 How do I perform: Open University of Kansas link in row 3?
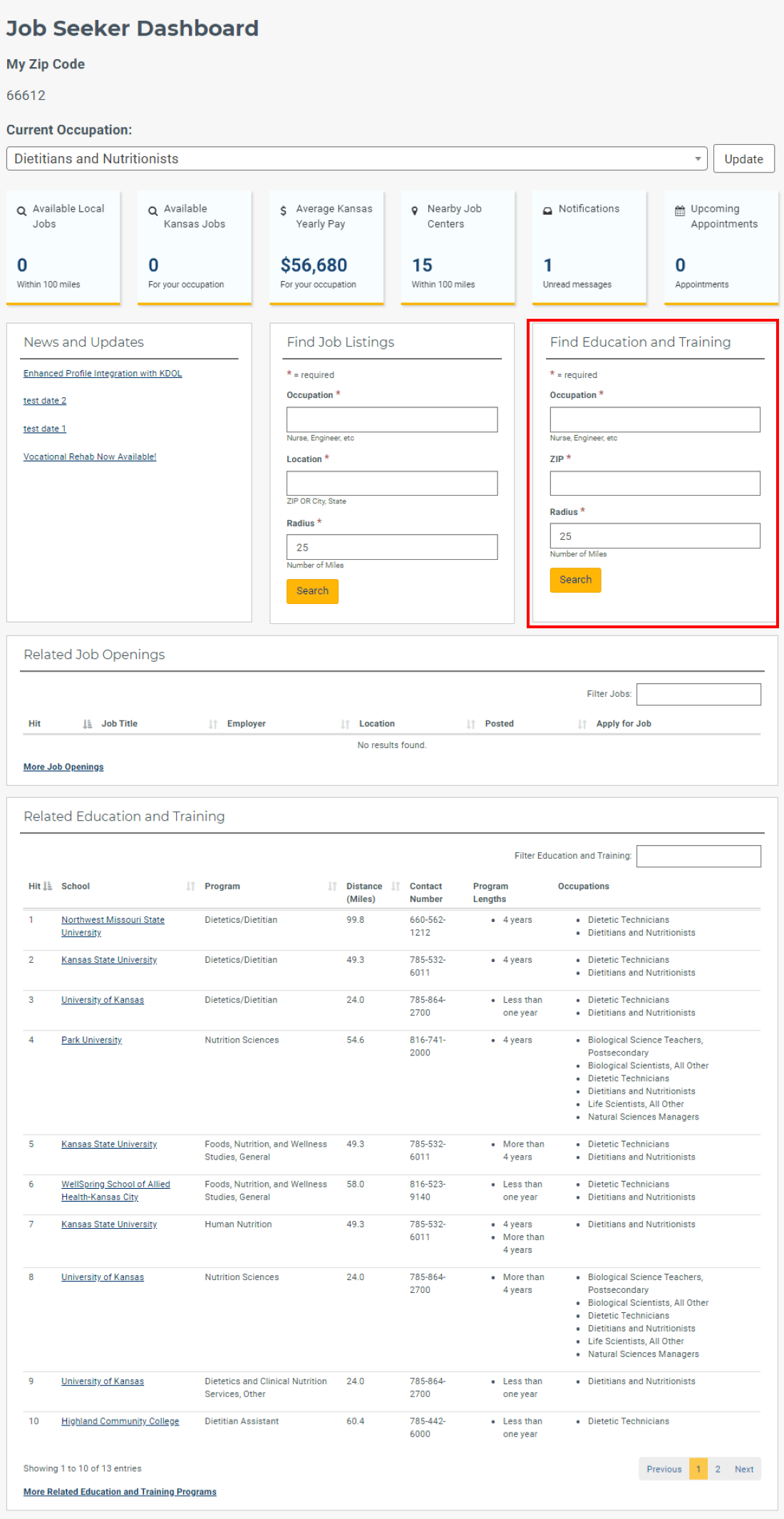click(x=103, y=1000)
